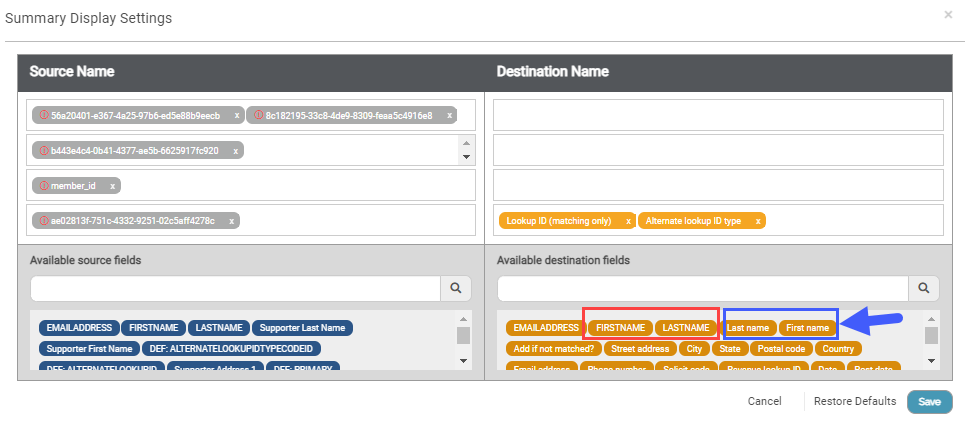Remove the 8c182195-33c8 source tag

coord(449,116)
